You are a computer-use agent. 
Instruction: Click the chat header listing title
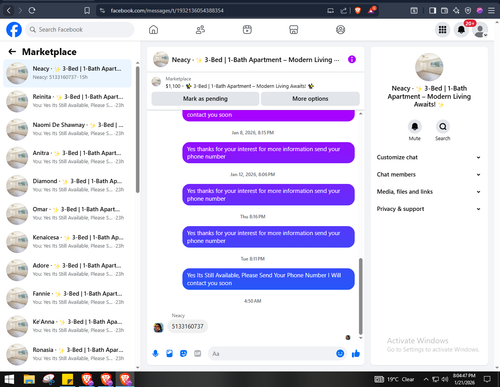point(255,60)
